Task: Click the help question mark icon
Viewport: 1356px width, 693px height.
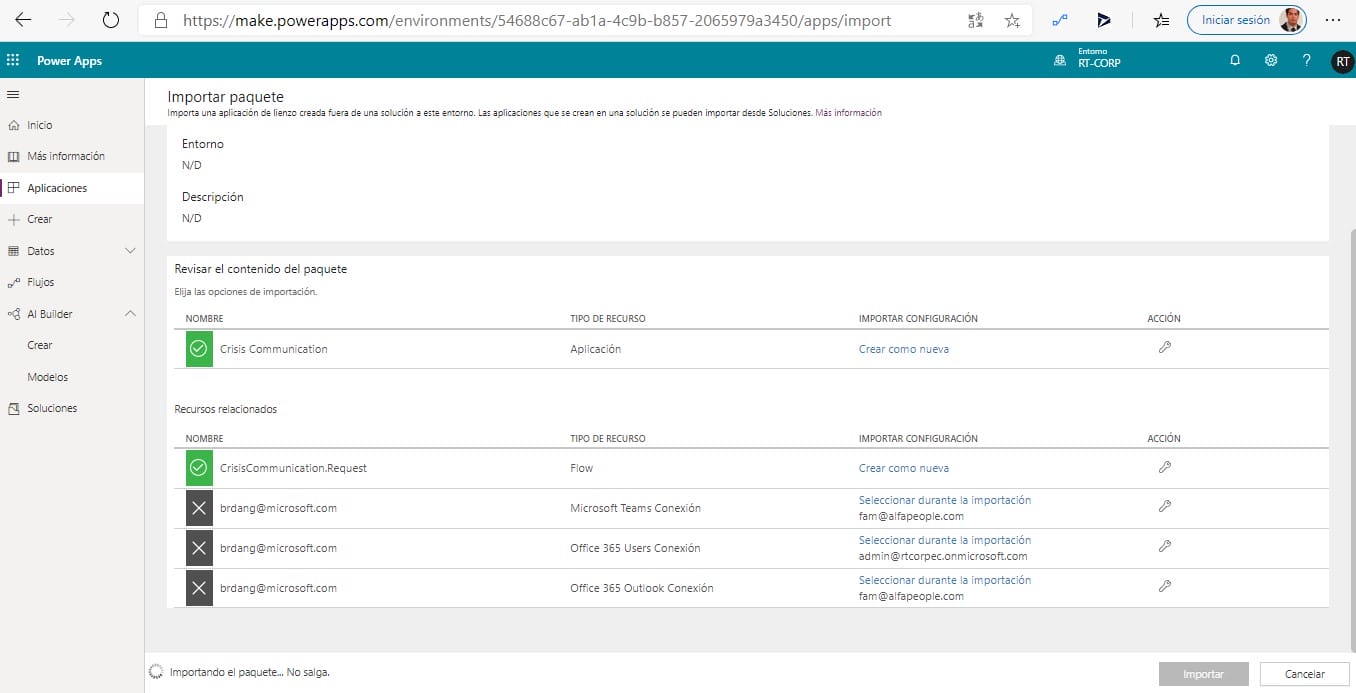Action: tap(1306, 61)
